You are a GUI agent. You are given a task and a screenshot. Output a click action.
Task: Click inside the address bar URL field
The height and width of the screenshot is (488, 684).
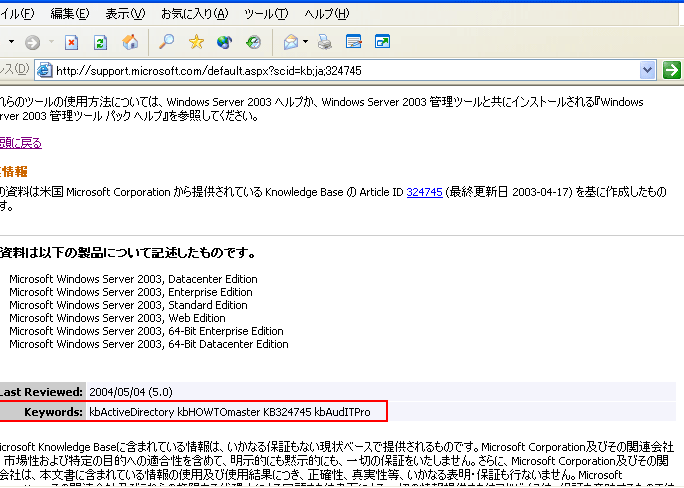[340, 70]
